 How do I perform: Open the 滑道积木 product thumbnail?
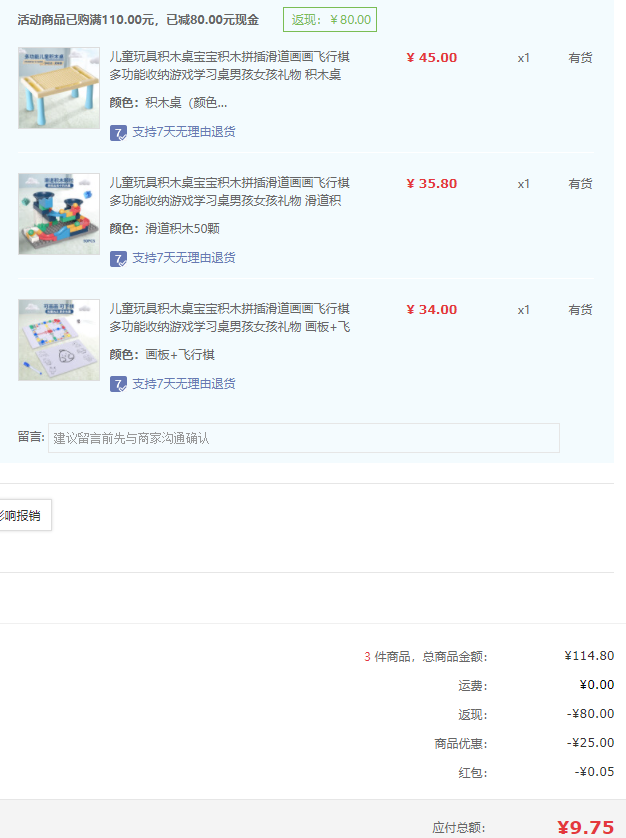click(x=59, y=214)
